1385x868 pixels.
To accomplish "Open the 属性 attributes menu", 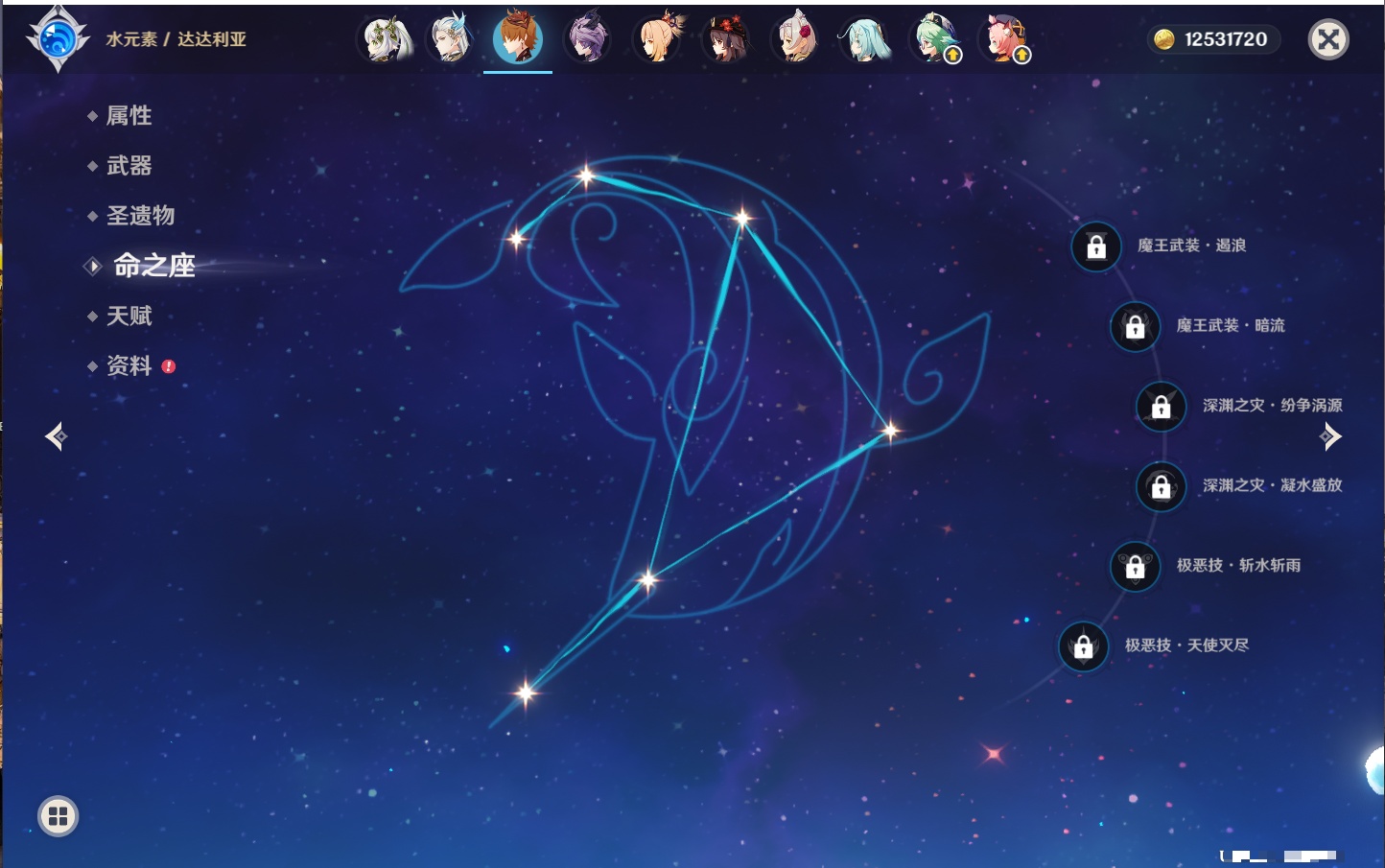I will coord(129,116).
